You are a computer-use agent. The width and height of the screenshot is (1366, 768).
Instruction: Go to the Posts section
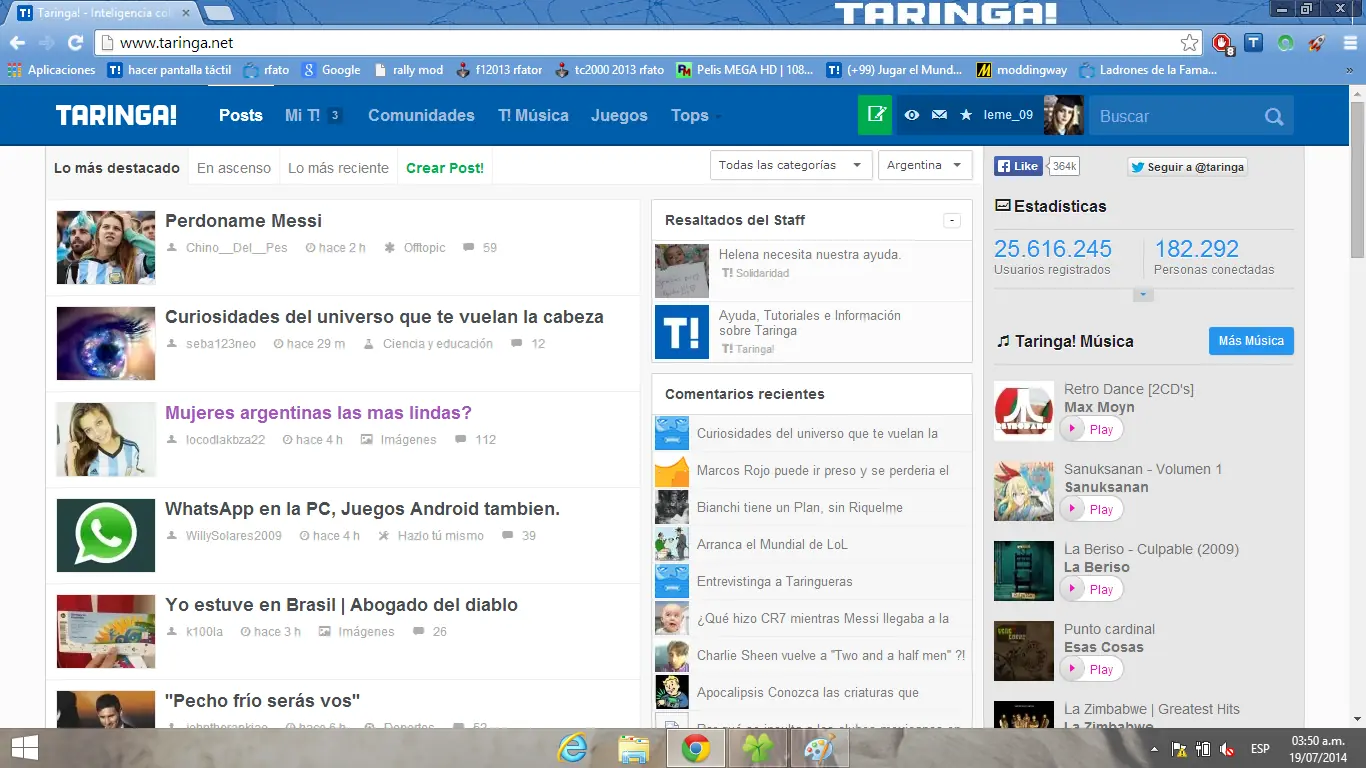[x=241, y=115]
